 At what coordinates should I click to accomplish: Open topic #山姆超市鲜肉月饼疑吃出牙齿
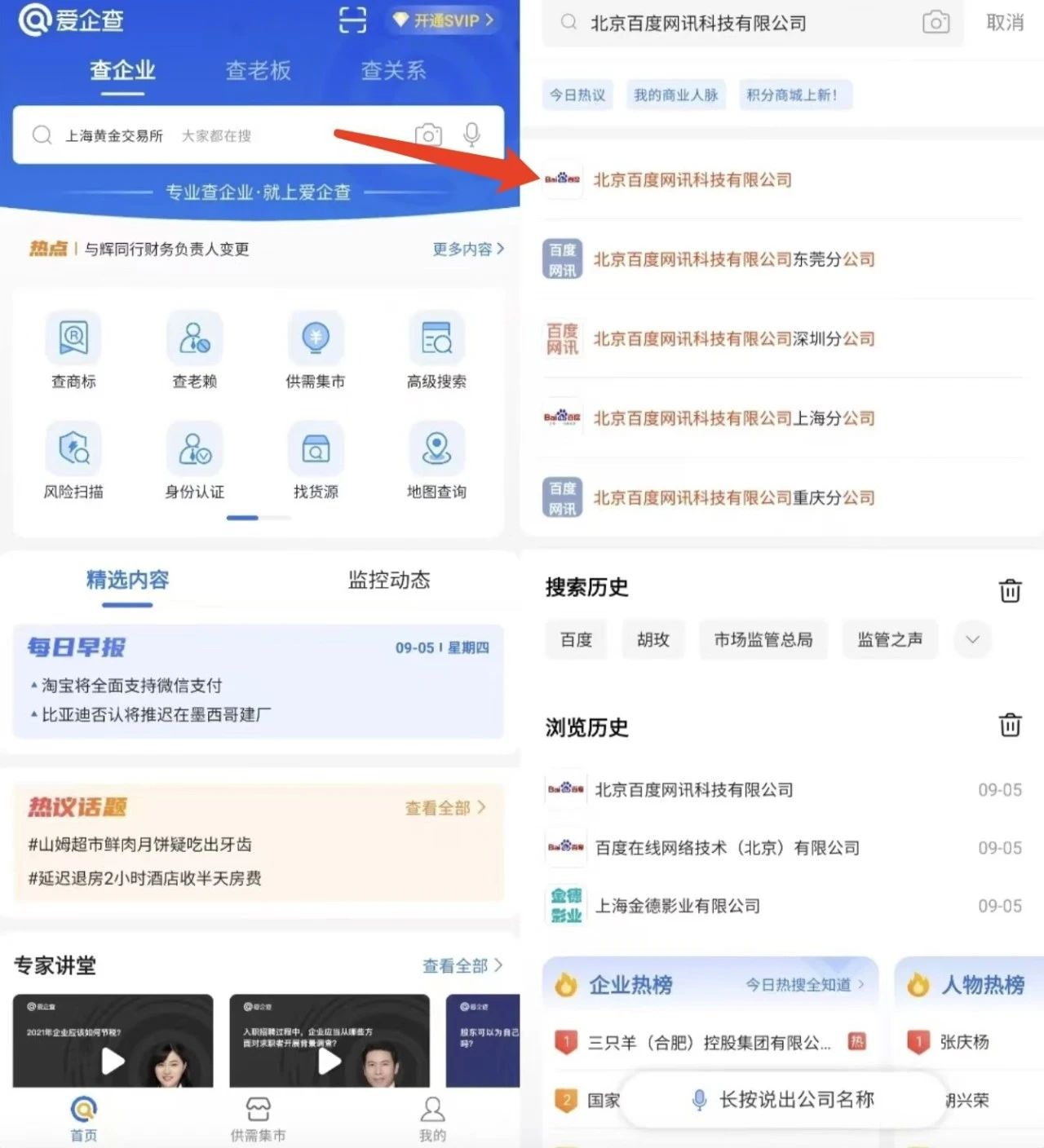[x=139, y=844]
